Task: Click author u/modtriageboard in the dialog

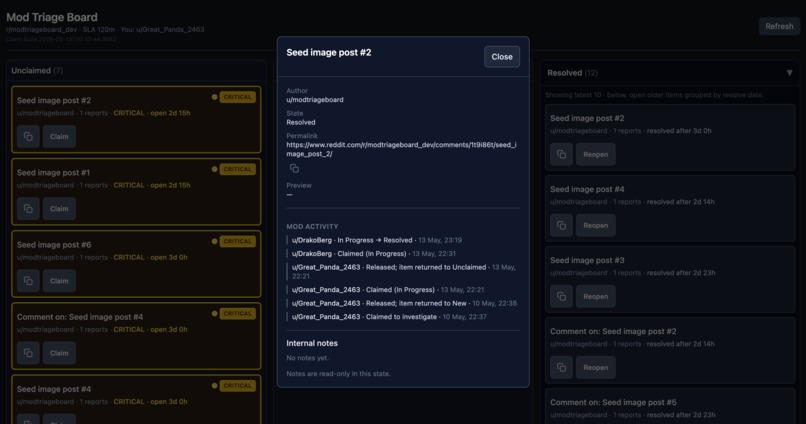Action: pyautogui.click(x=315, y=100)
